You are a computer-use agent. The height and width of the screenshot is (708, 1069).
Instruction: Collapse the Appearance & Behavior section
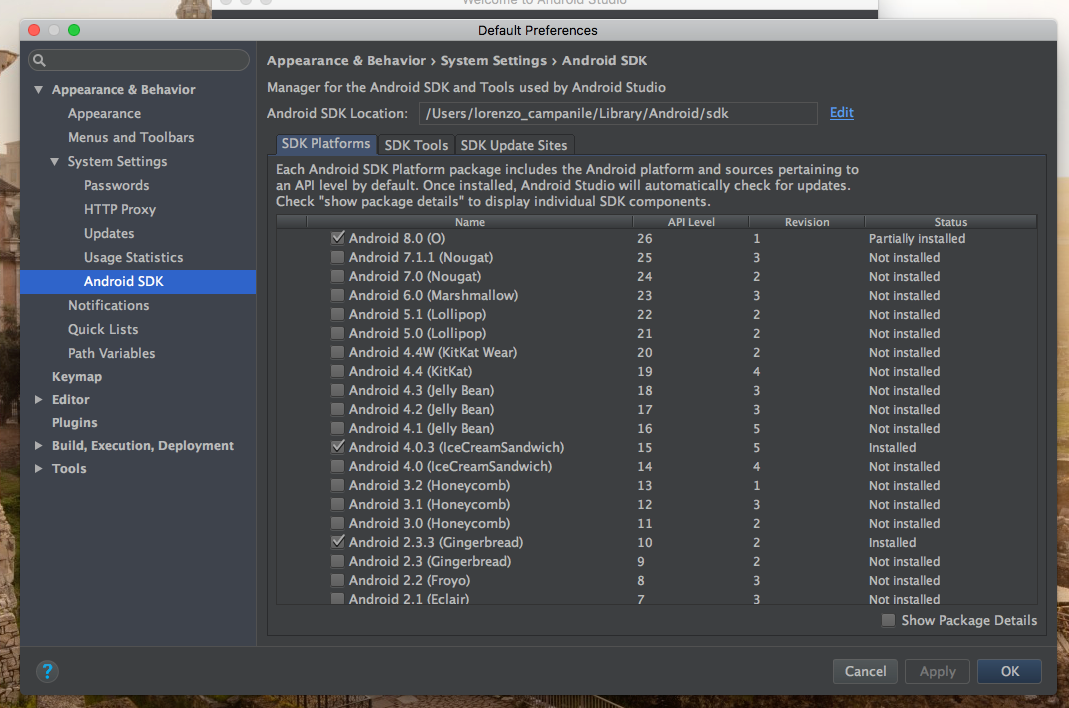pyautogui.click(x=39, y=89)
